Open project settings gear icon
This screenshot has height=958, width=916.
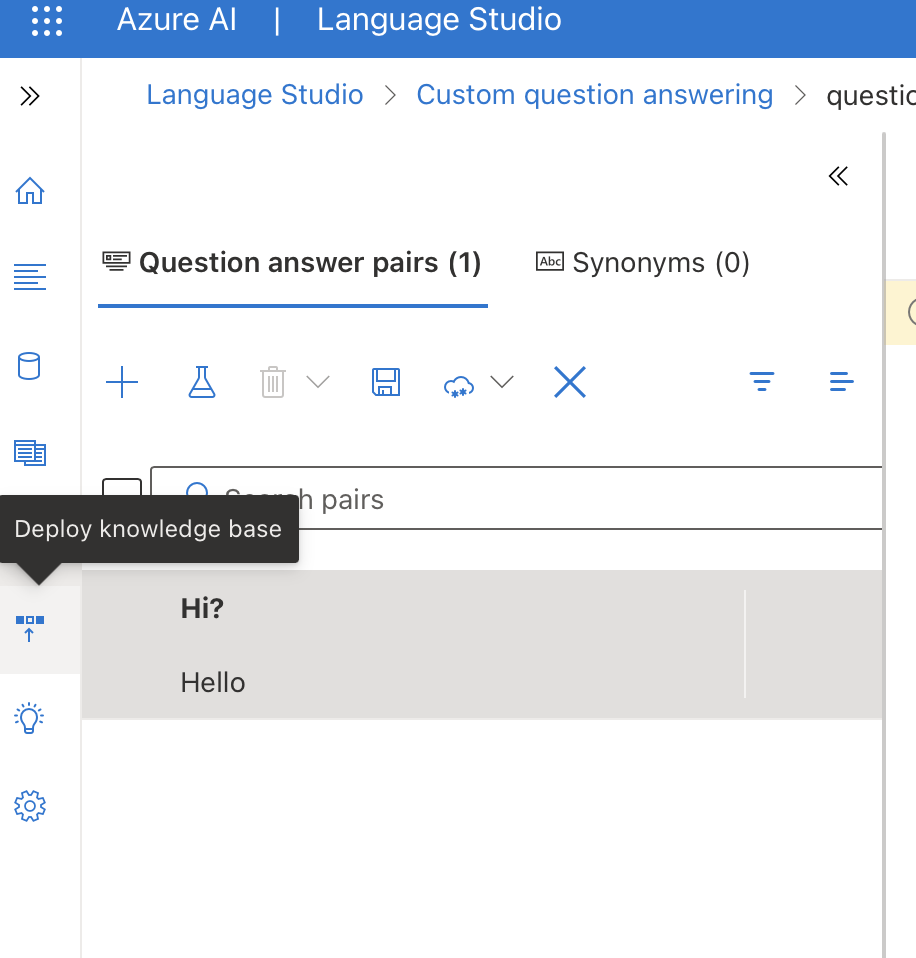point(30,806)
